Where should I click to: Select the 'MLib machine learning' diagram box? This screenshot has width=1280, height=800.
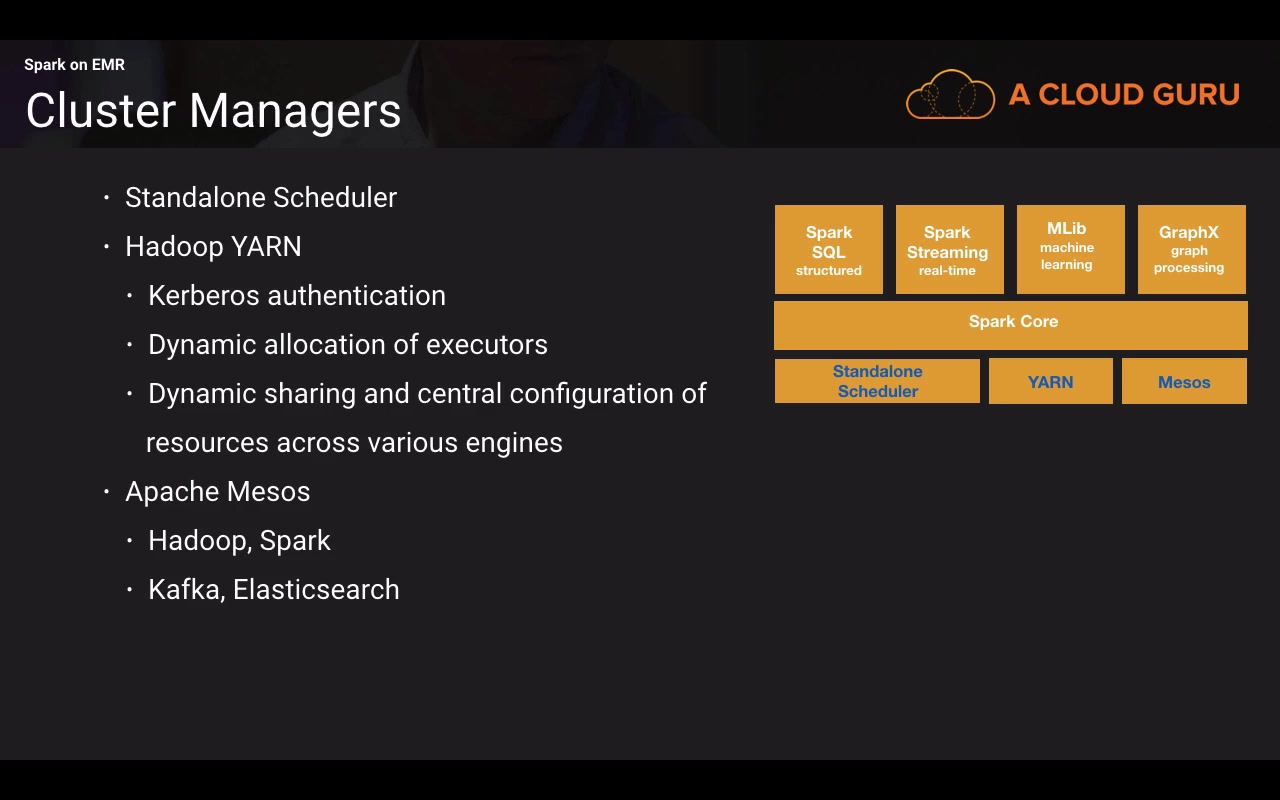1071,250
